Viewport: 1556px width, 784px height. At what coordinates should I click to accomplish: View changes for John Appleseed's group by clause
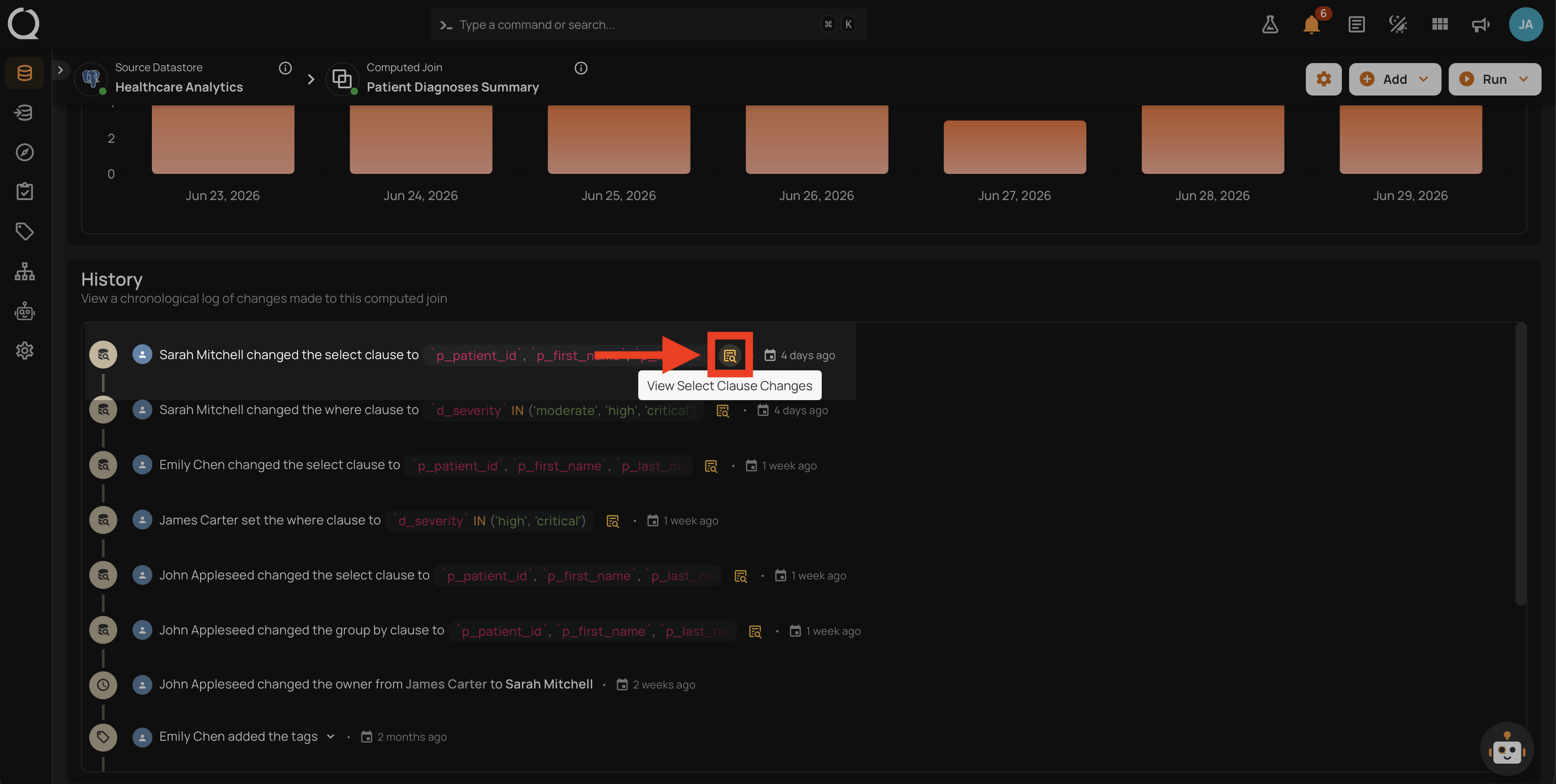coord(755,632)
